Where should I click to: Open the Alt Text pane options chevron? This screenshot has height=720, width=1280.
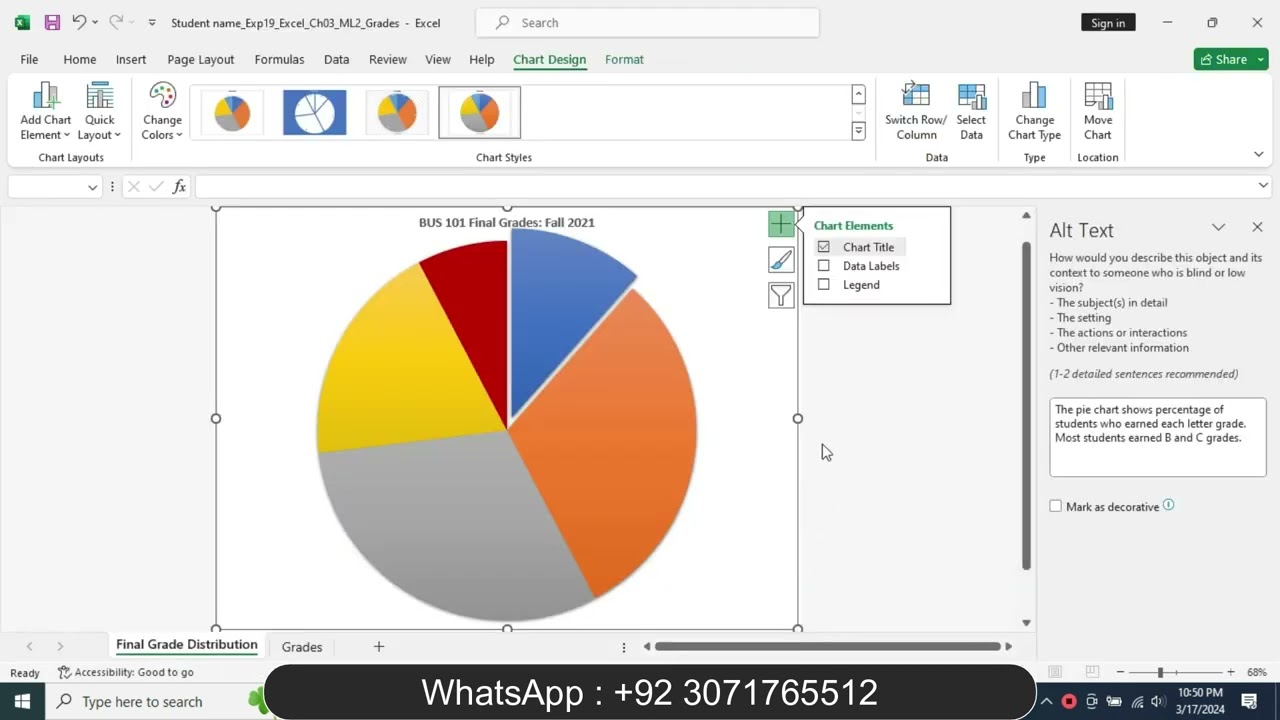pyautogui.click(x=1218, y=228)
